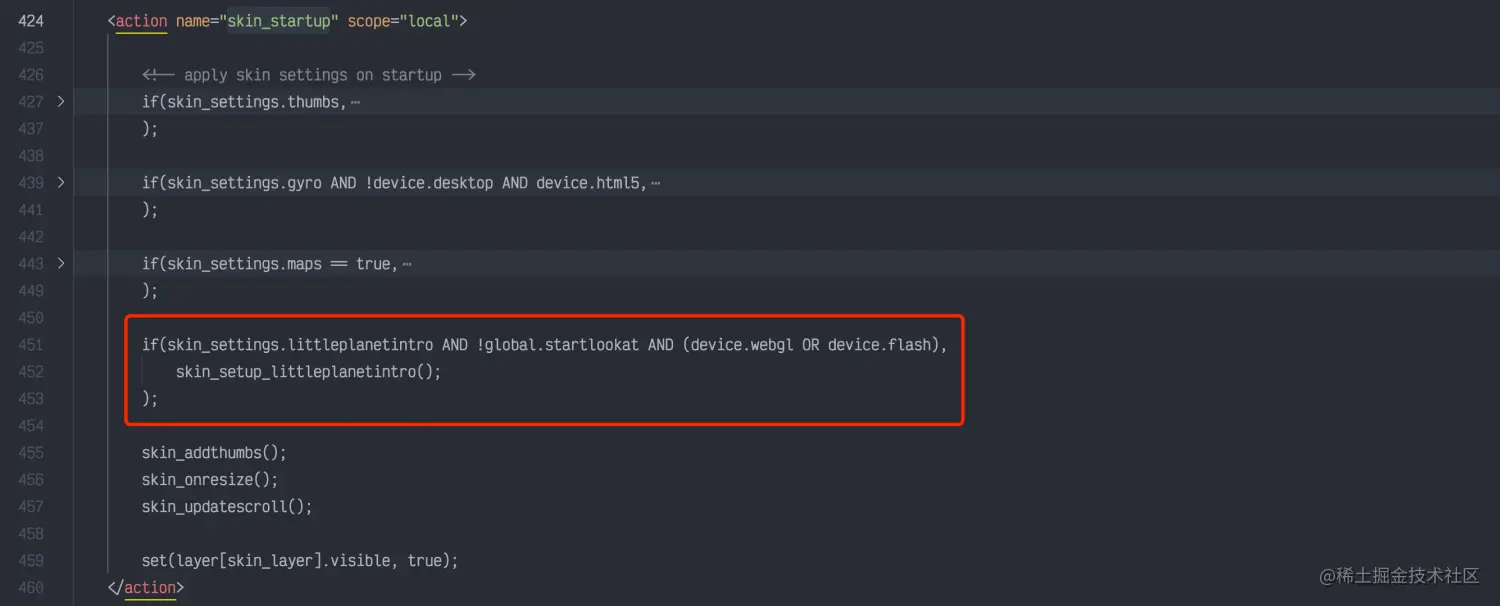Click the opening action tag name
Screen dimensions: 1500x606
[x=141, y=21]
